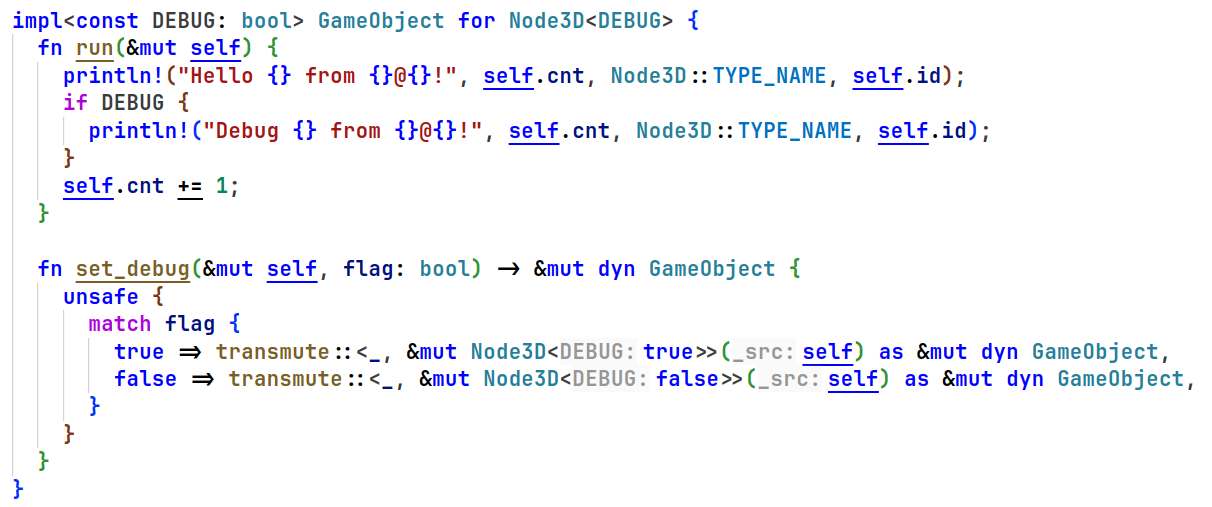Click the 'if' keyword before DEBUG

(75, 103)
